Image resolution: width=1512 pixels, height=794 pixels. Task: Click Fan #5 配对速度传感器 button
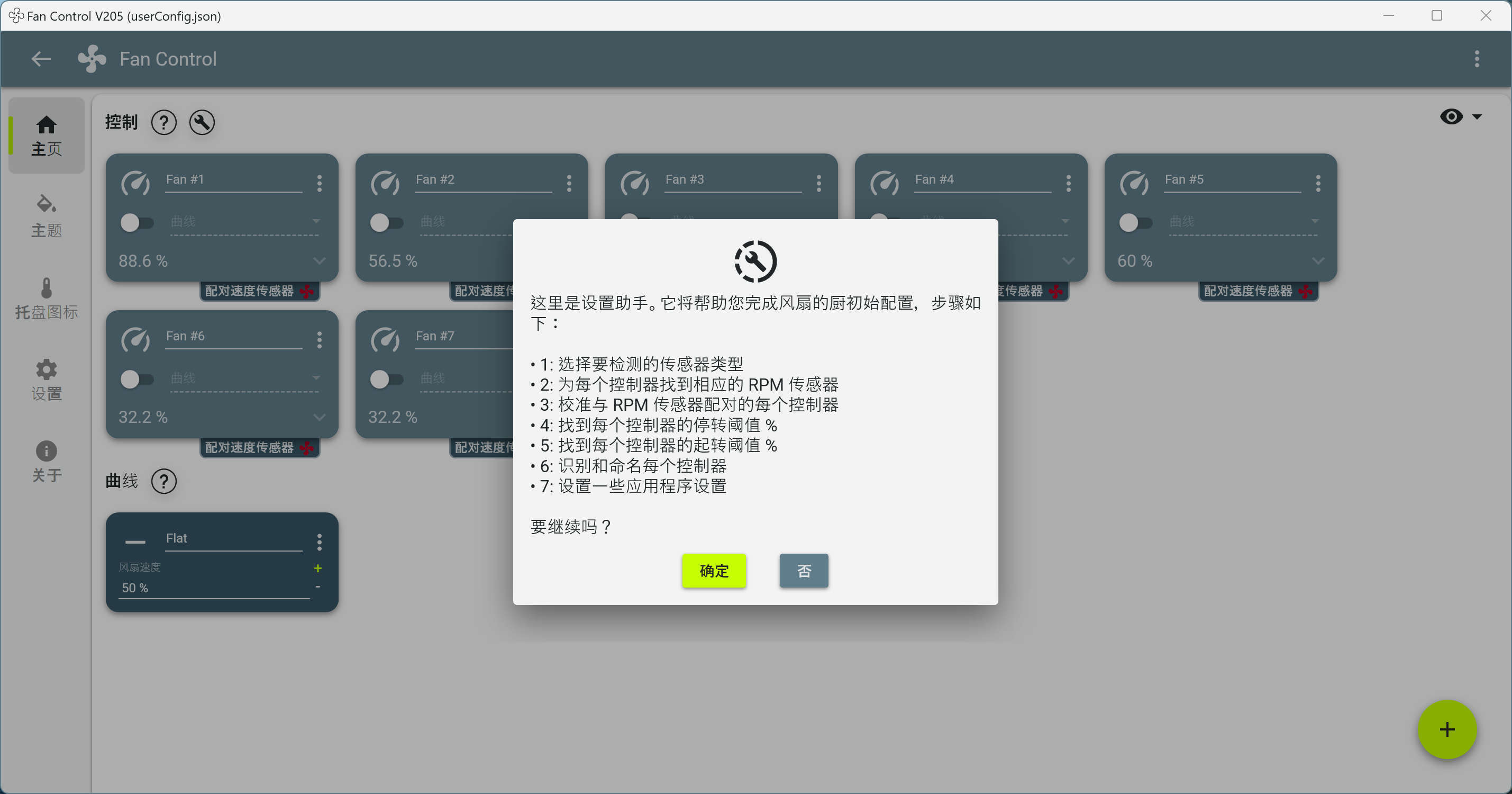(1259, 291)
